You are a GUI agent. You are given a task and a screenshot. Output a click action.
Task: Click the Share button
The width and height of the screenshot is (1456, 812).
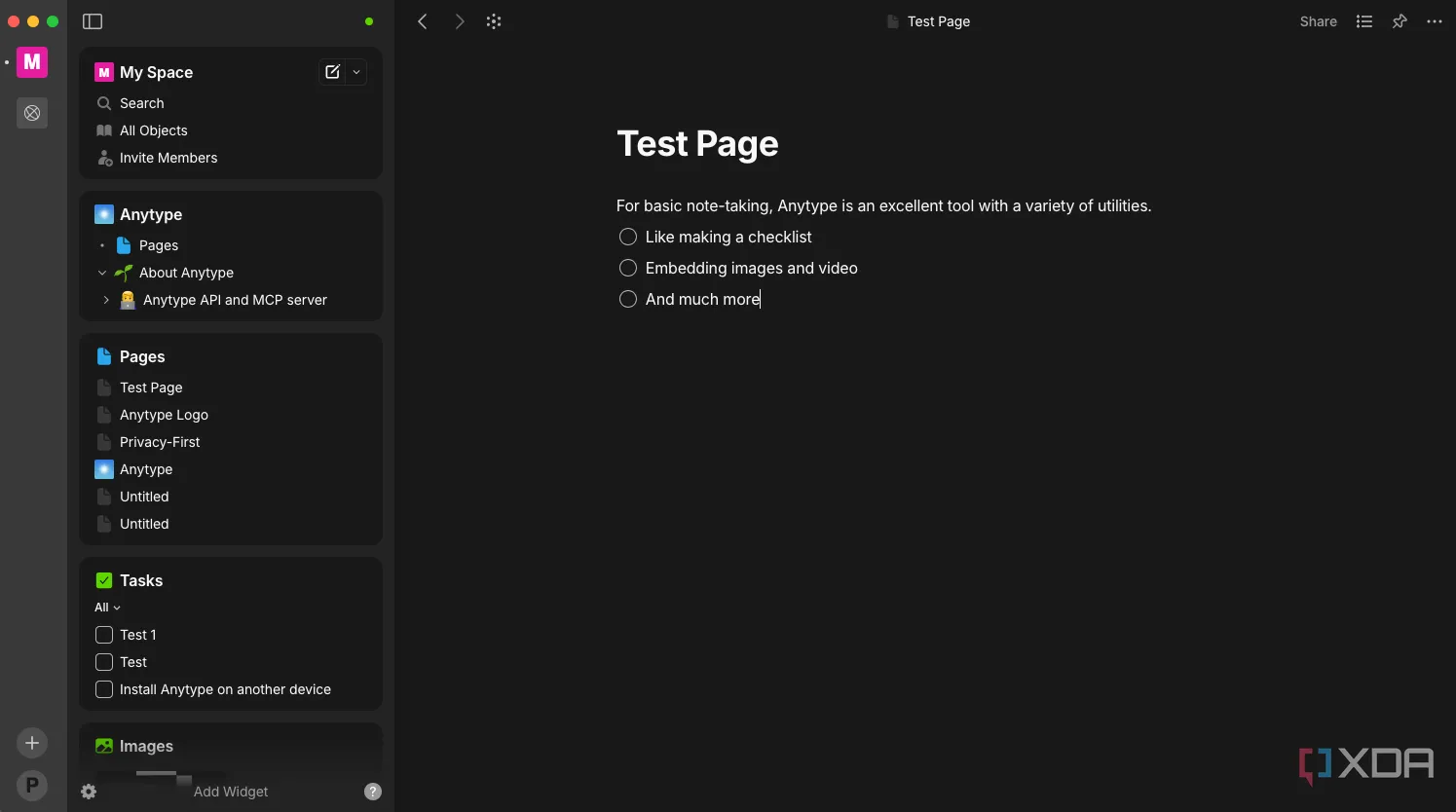click(x=1319, y=21)
